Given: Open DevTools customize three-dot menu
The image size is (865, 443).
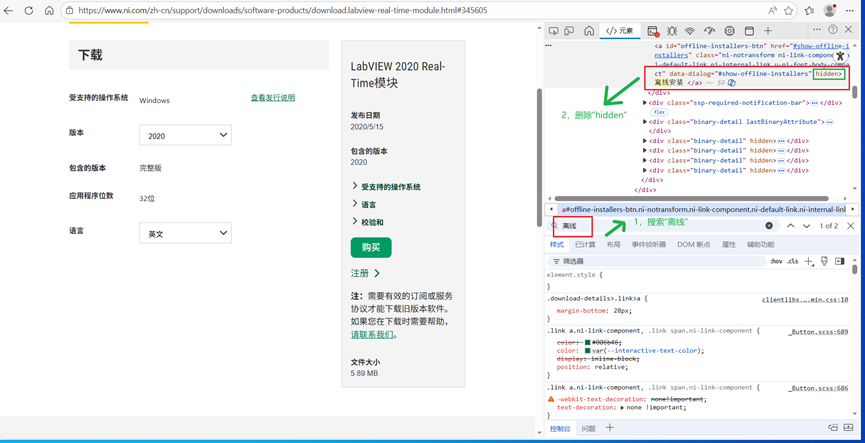Looking at the screenshot, I should 818,30.
